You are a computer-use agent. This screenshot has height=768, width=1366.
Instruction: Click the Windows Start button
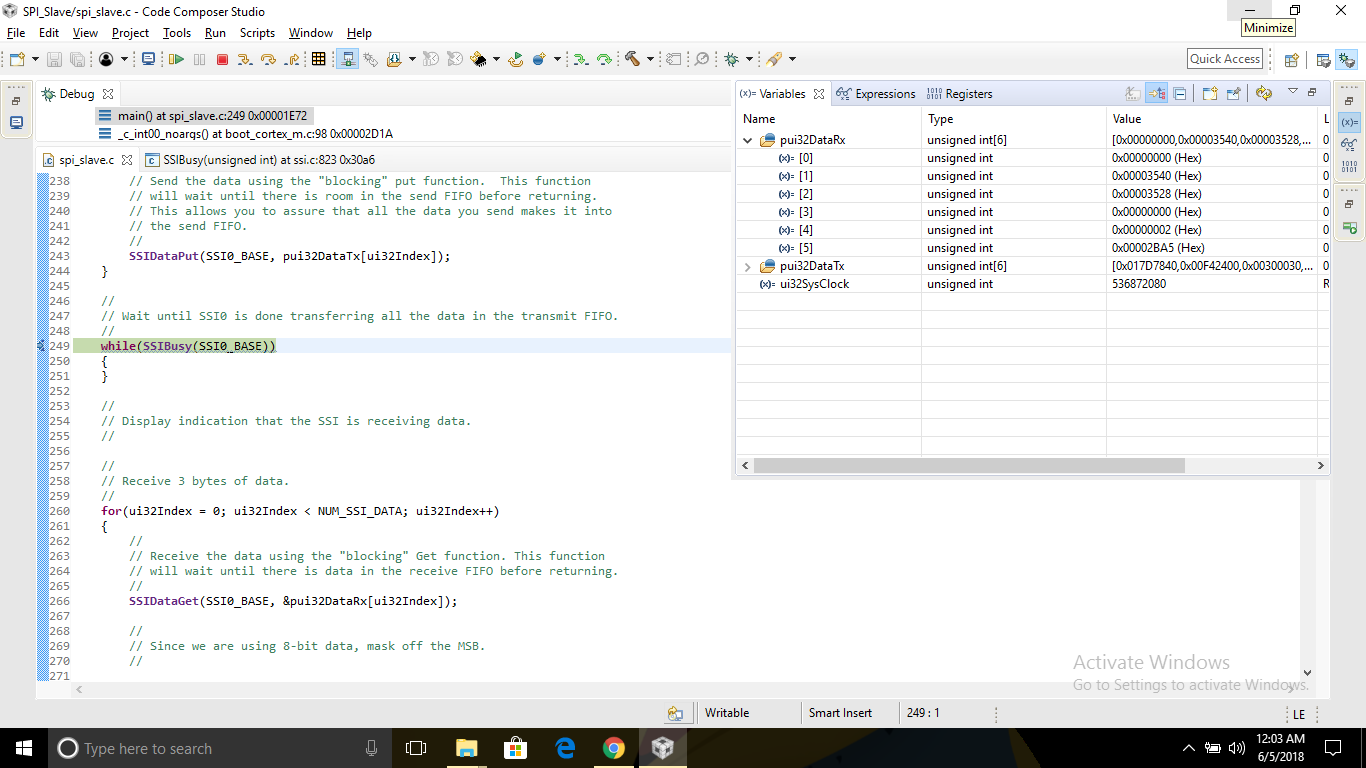[24, 748]
